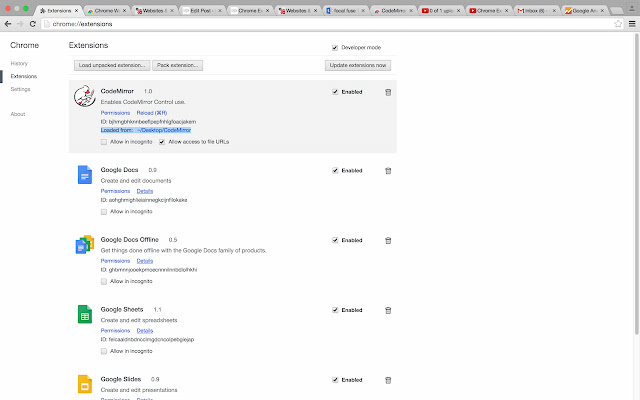Viewport: 640px width, 400px height.
Task: Switch to the Edit Post tab
Action: pos(202,11)
